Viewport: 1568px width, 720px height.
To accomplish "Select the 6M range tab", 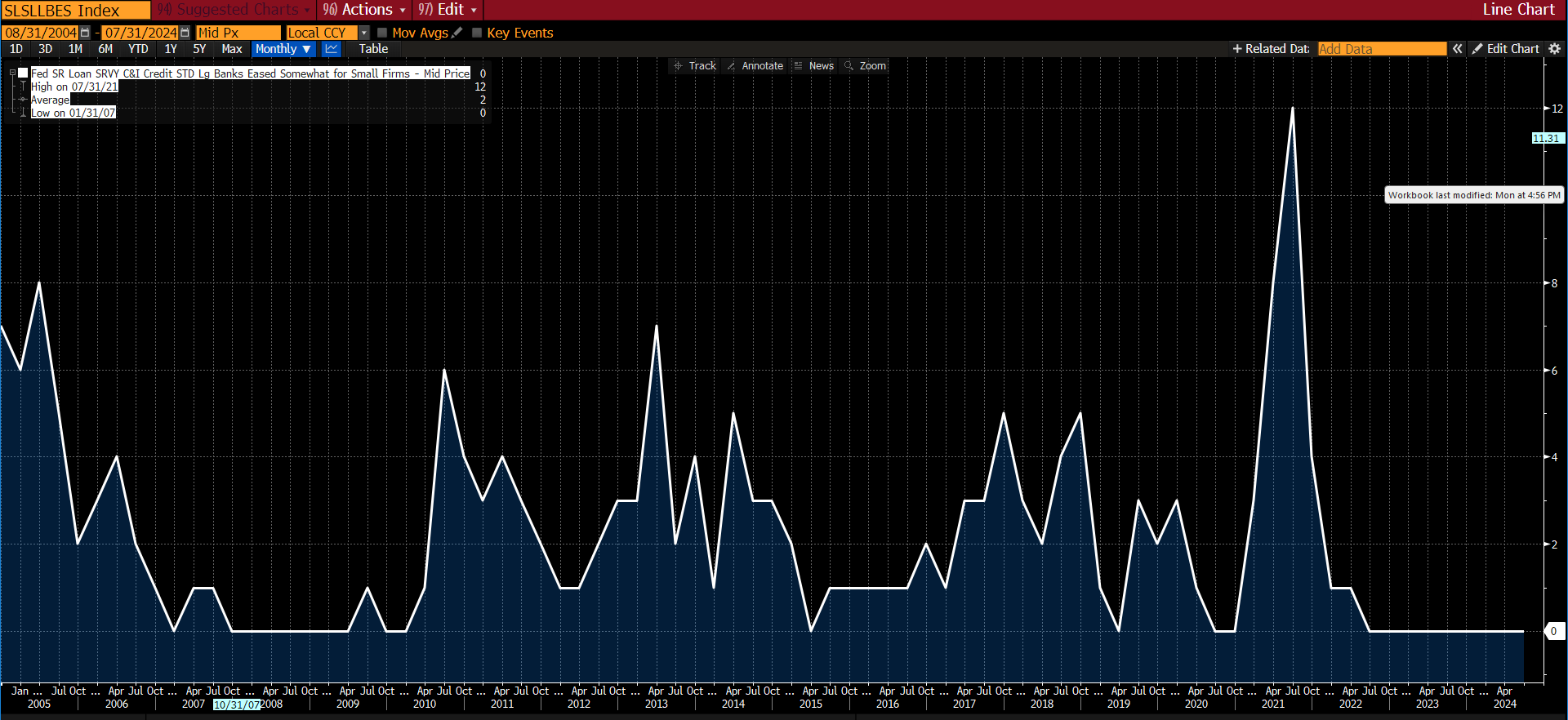I will [x=105, y=49].
